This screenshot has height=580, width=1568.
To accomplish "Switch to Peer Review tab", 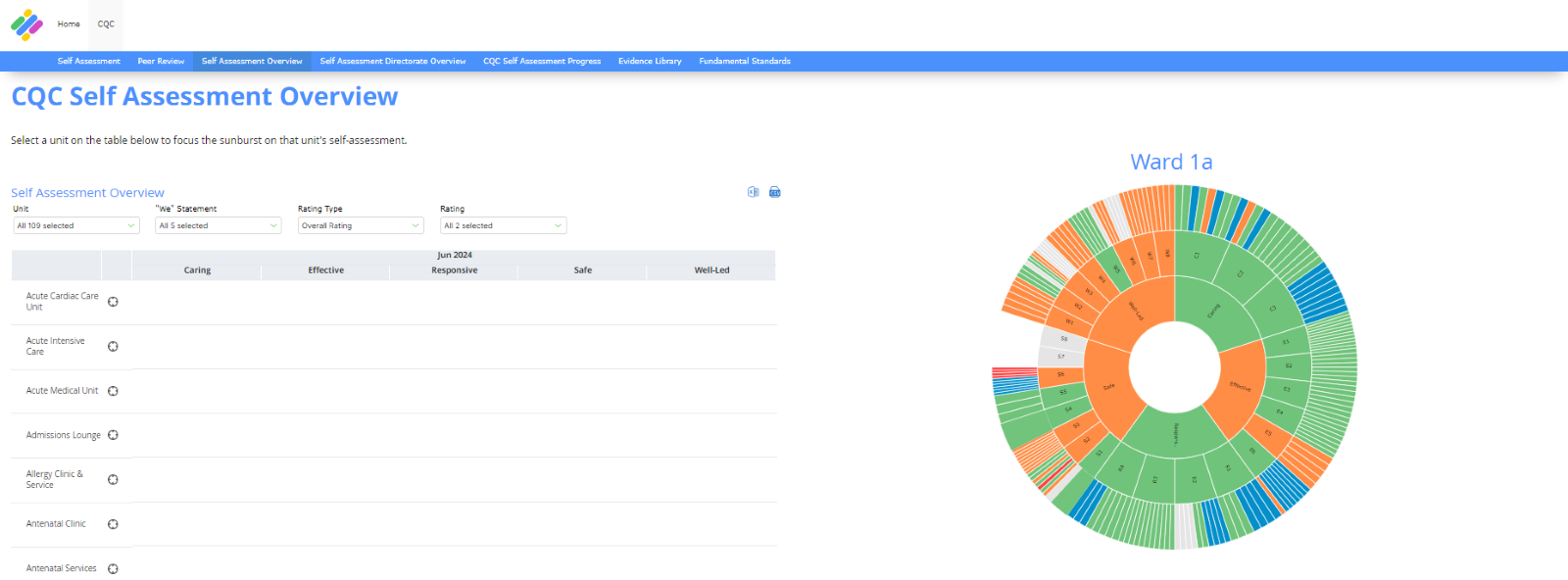I will click(161, 61).
